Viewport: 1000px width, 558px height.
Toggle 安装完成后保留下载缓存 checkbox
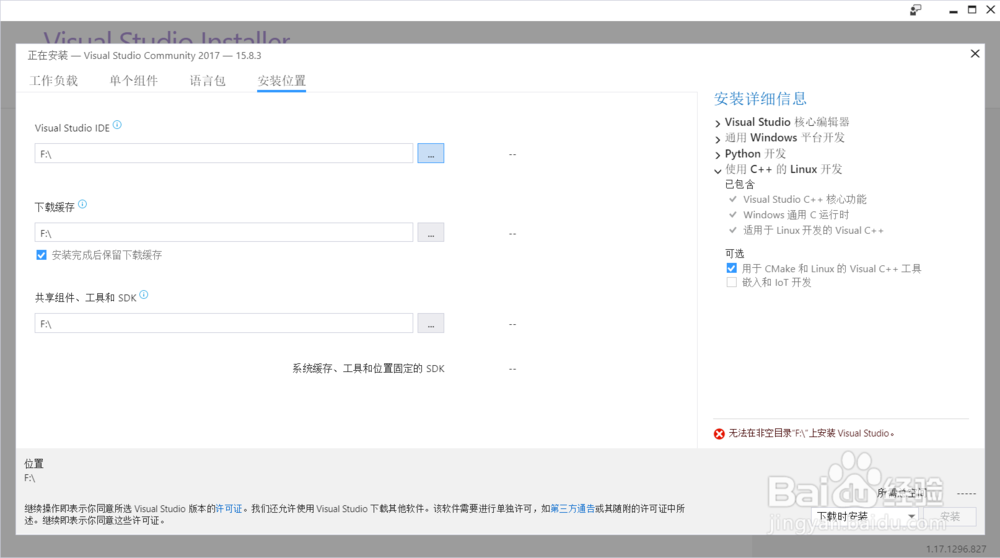(x=41, y=255)
